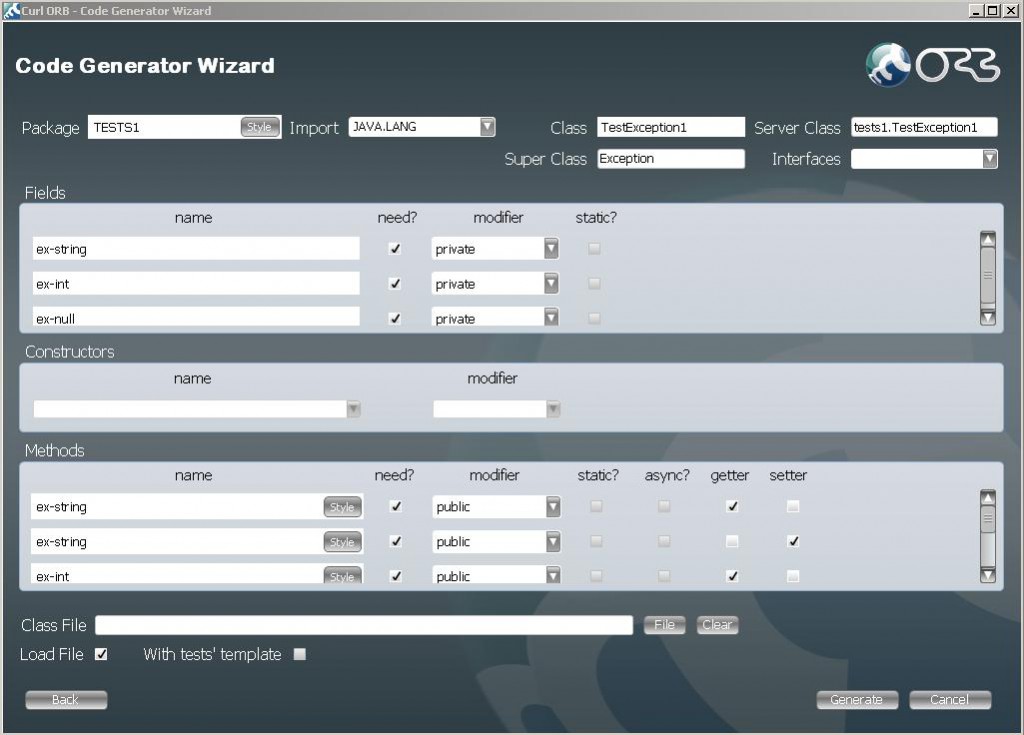
Task: Click the Class TestException1 input field
Action: point(671,127)
